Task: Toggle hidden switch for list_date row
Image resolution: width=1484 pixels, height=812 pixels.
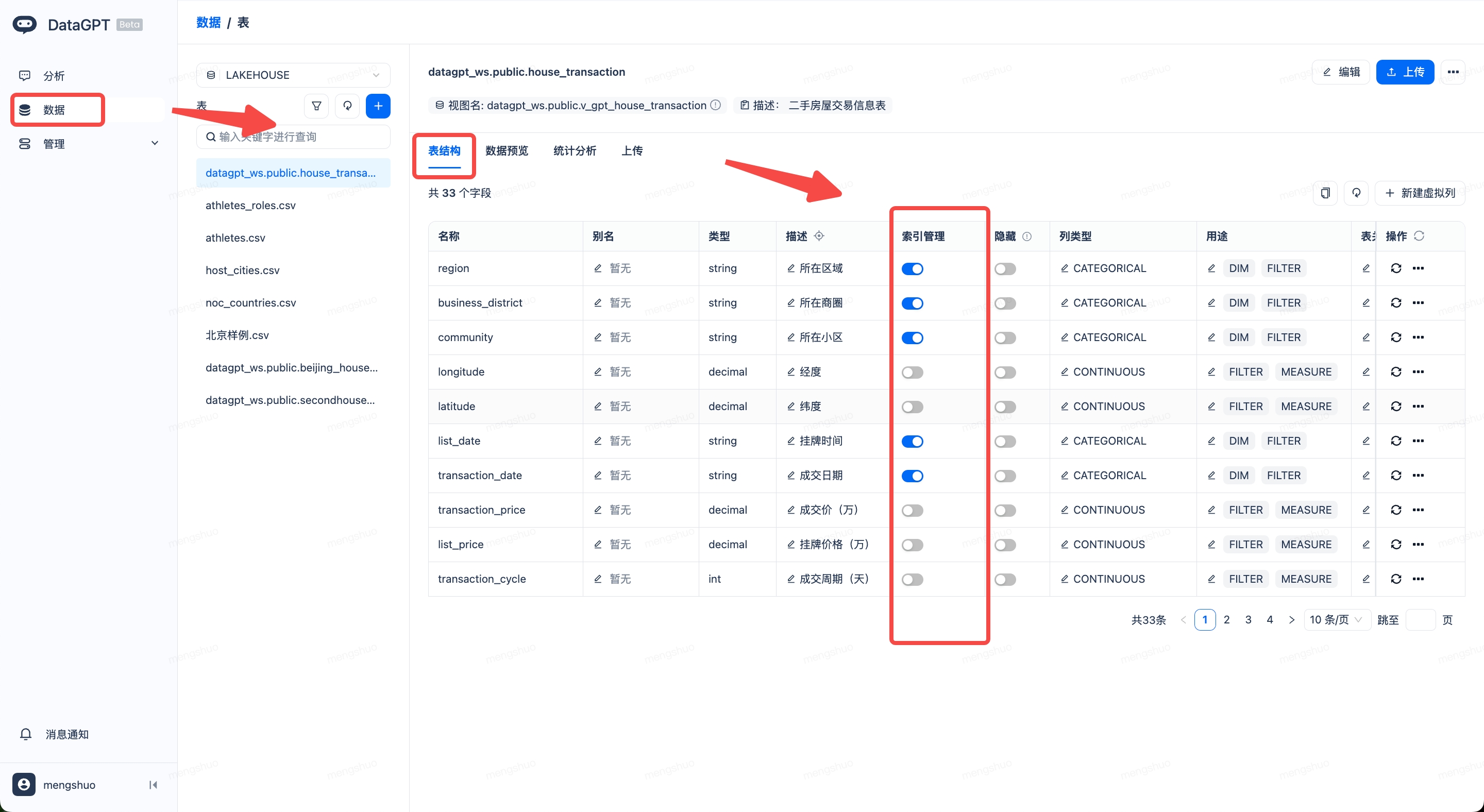Action: (x=1005, y=442)
